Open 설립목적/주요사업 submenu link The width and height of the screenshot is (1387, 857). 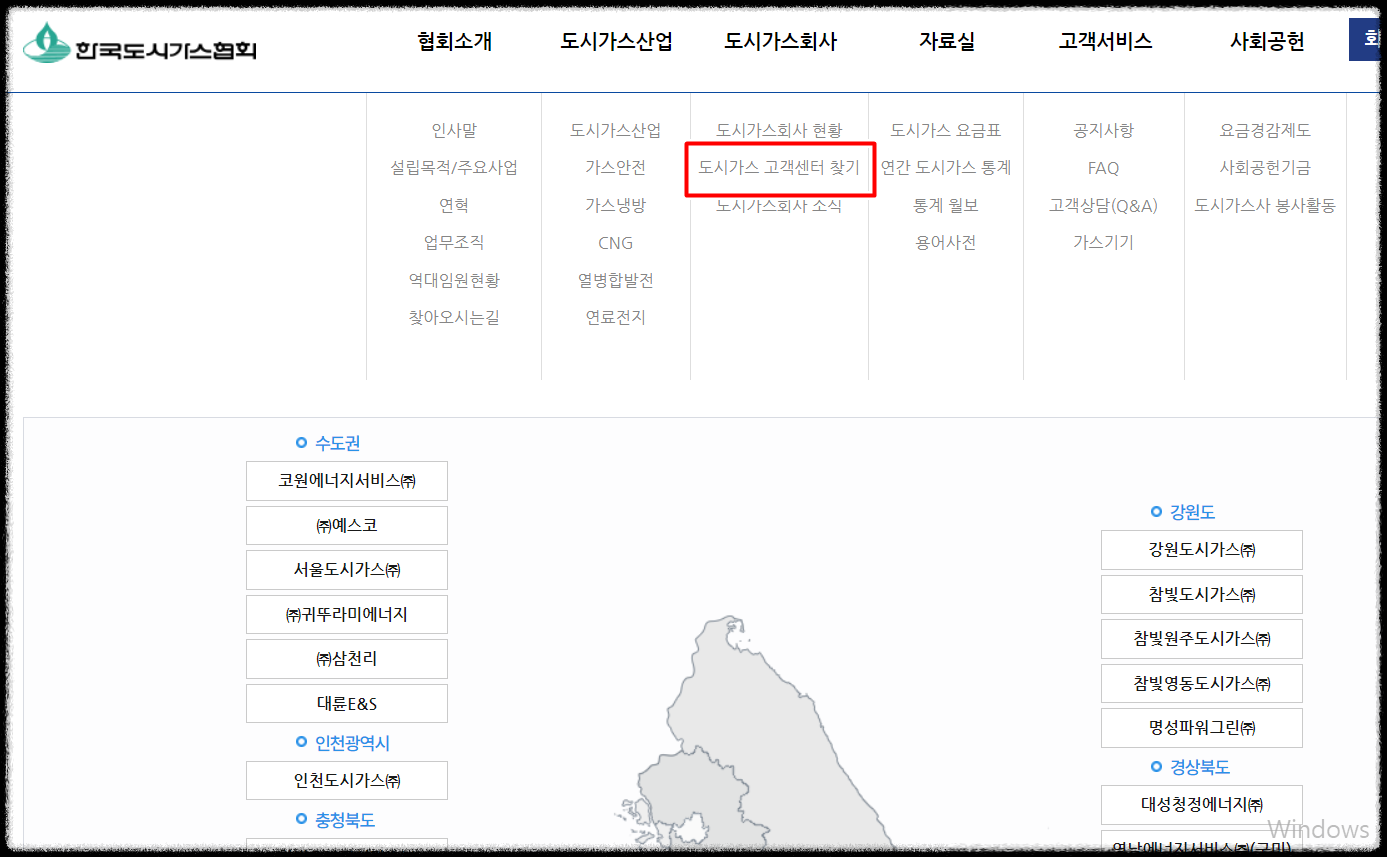454,168
